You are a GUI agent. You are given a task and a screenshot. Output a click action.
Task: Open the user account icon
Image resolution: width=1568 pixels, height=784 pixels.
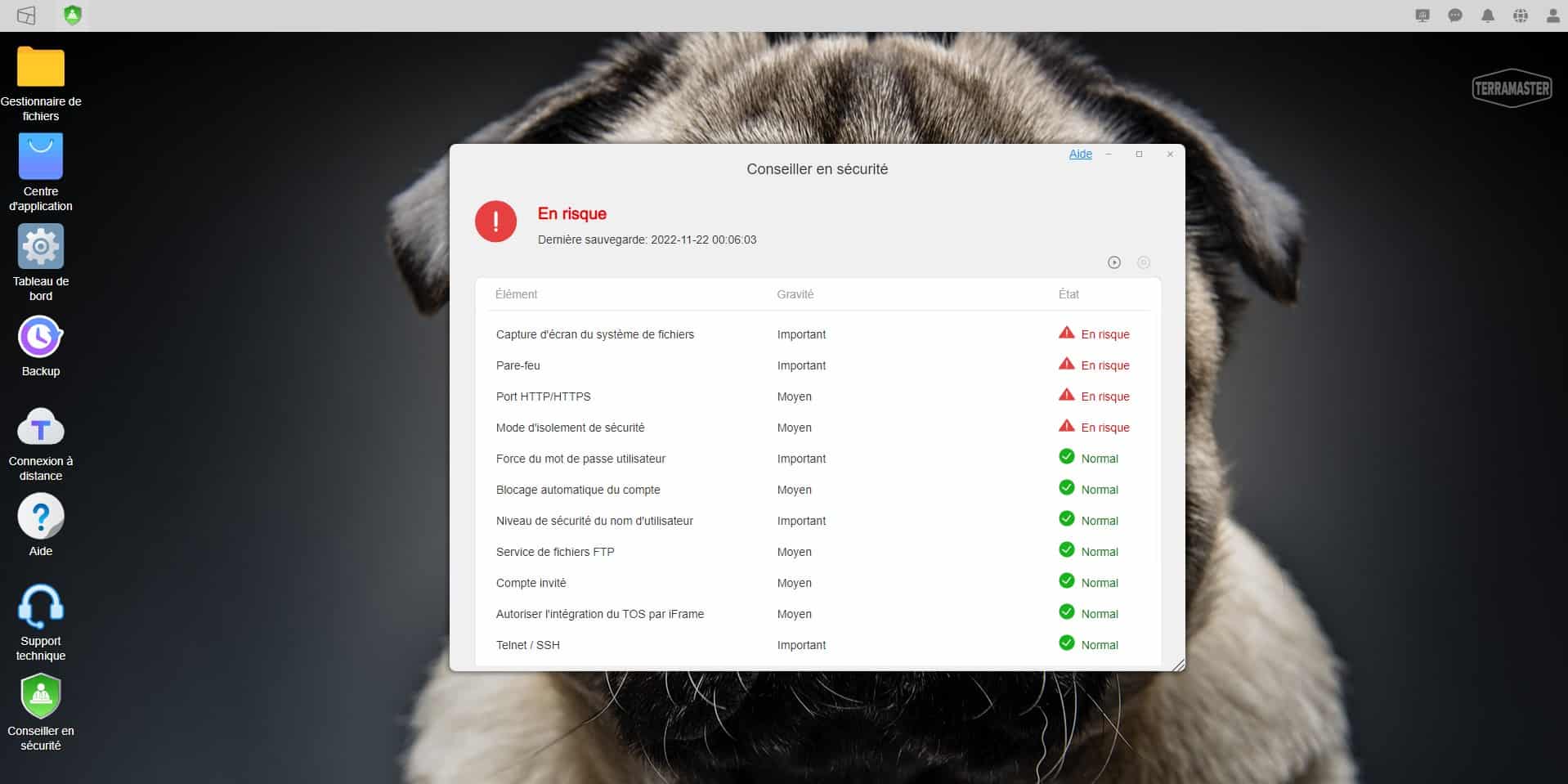(x=1553, y=16)
